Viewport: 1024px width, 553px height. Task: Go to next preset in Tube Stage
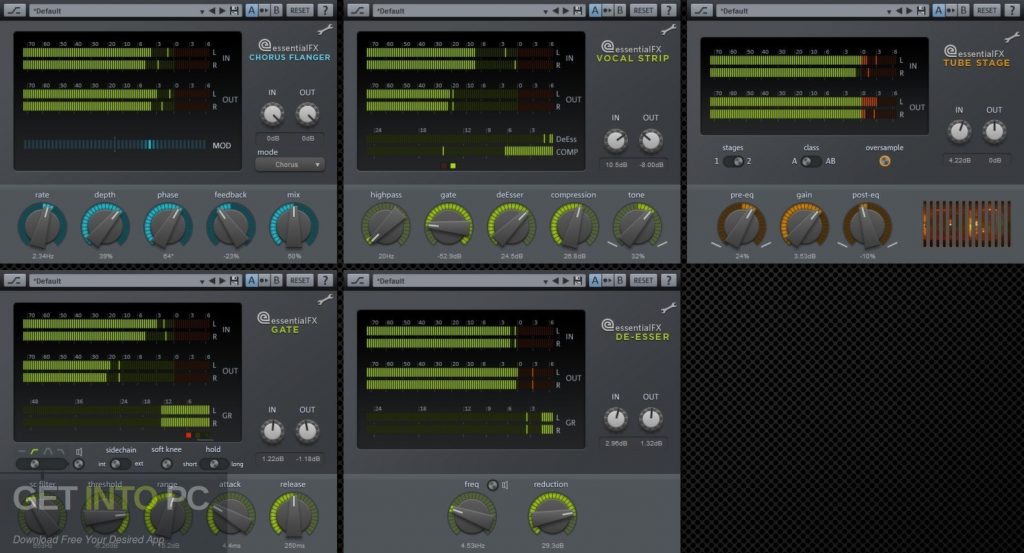[x=910, y=10]
